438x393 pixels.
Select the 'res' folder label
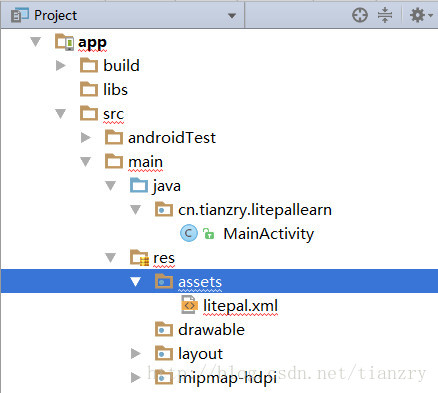[x=164, y=259]
